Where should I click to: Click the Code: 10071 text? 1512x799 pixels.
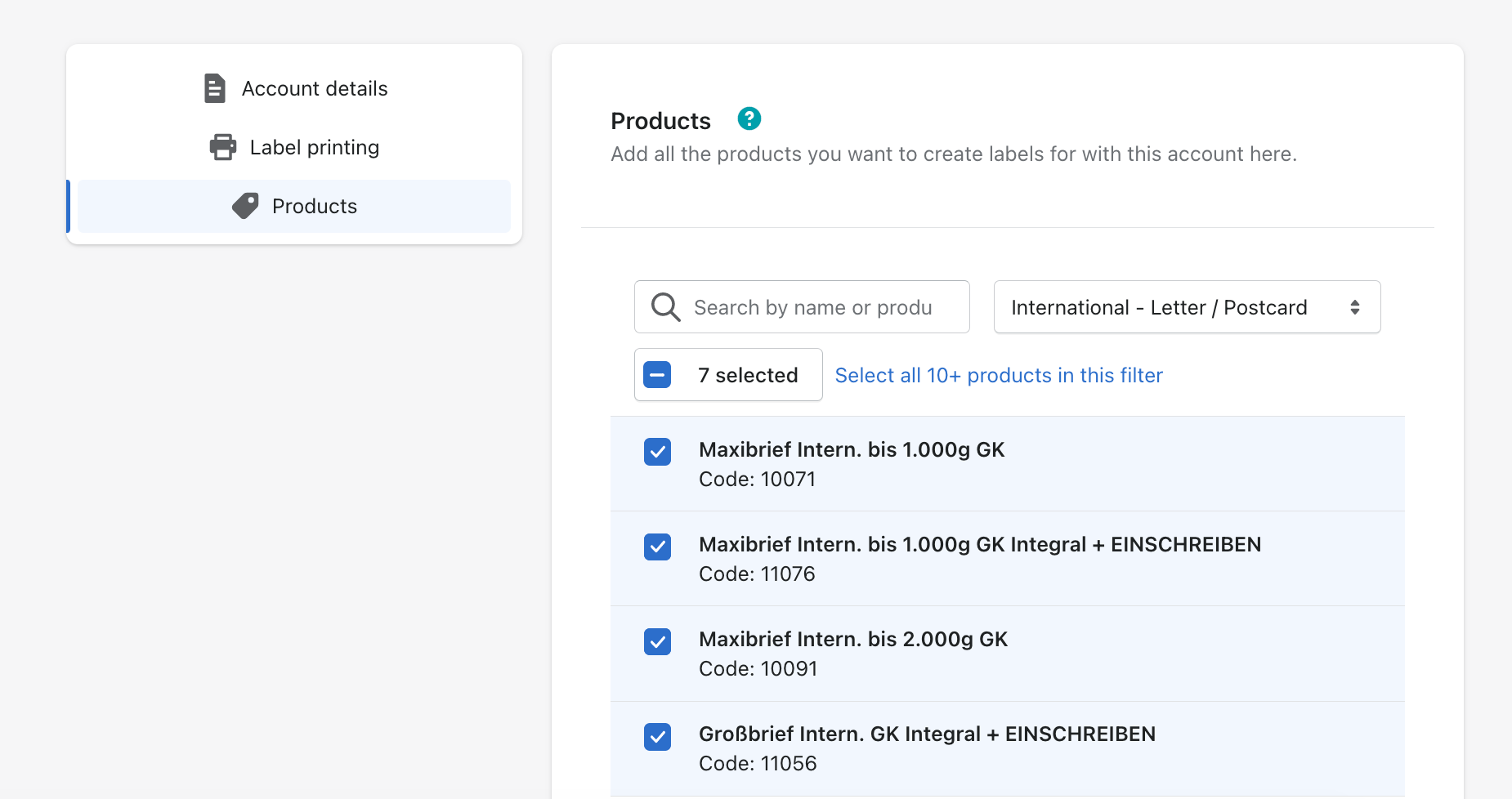pyautogui.click(x=757, y=480)
